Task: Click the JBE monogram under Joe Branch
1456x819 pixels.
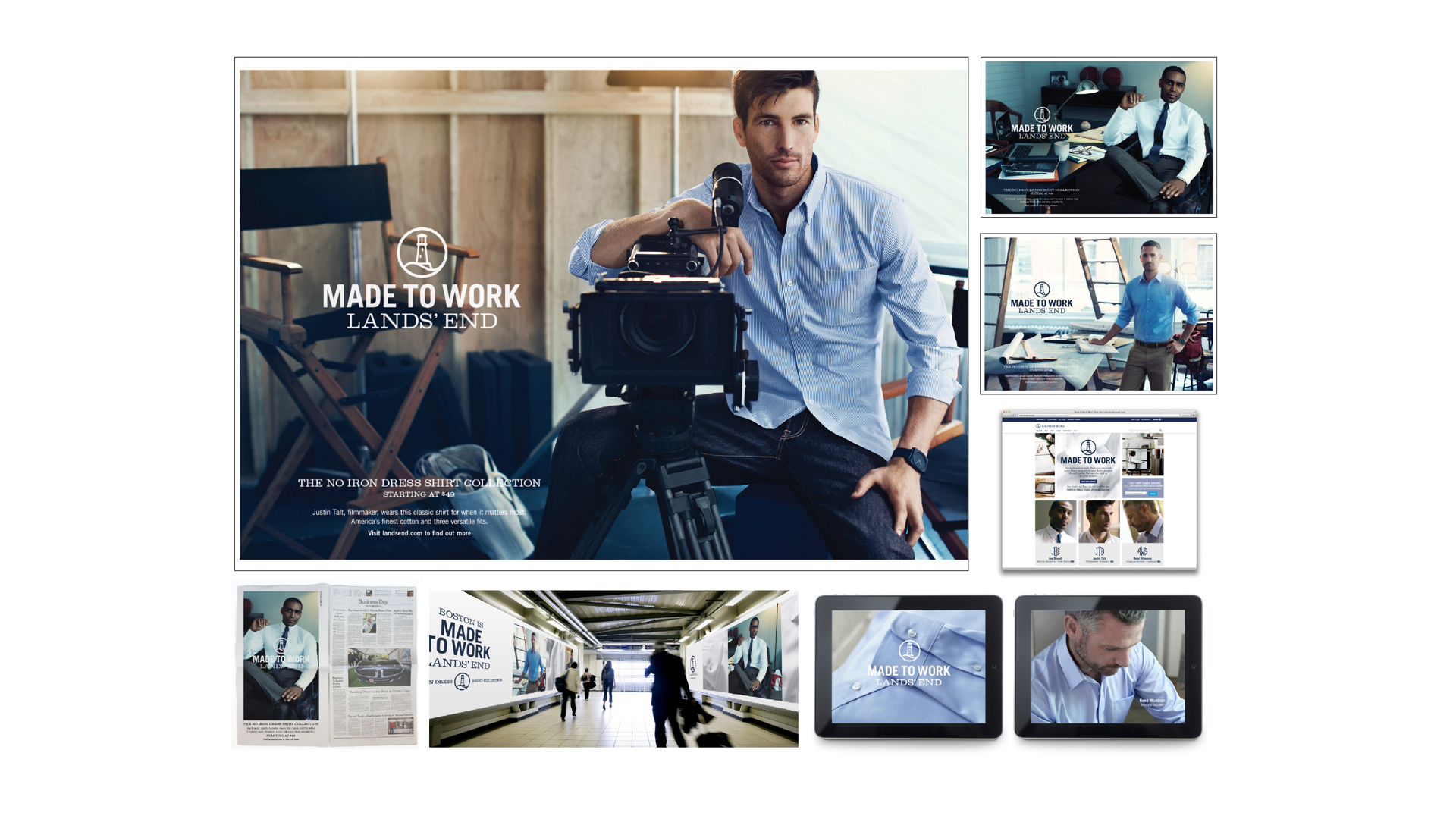Action: 1056,551
